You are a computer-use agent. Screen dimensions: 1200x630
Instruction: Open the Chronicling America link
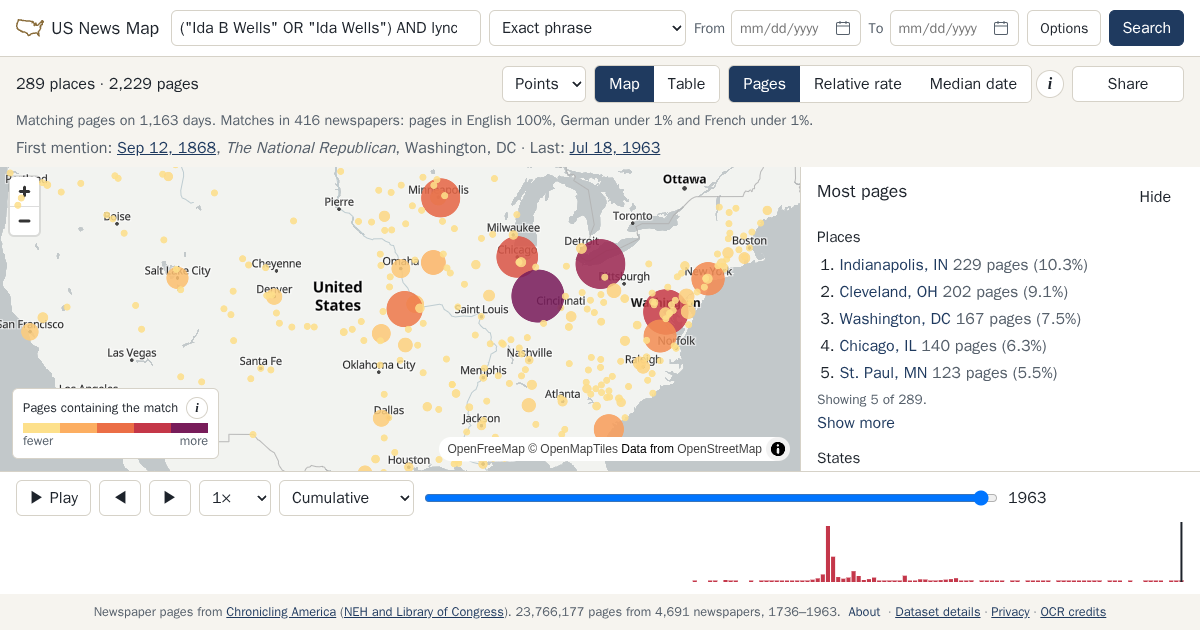point(281,612)
